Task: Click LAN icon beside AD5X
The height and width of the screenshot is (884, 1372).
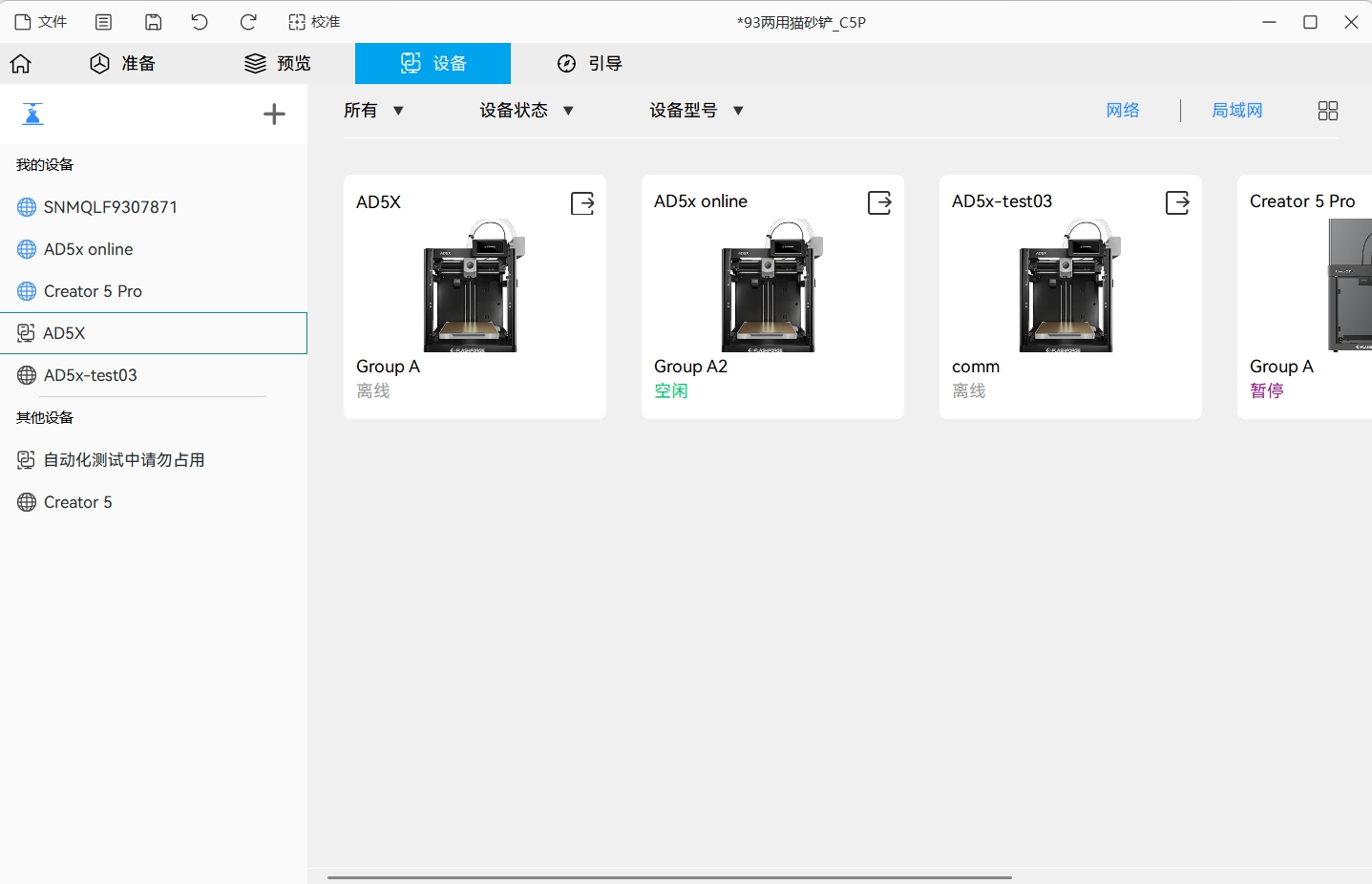Action: [27, 333]
